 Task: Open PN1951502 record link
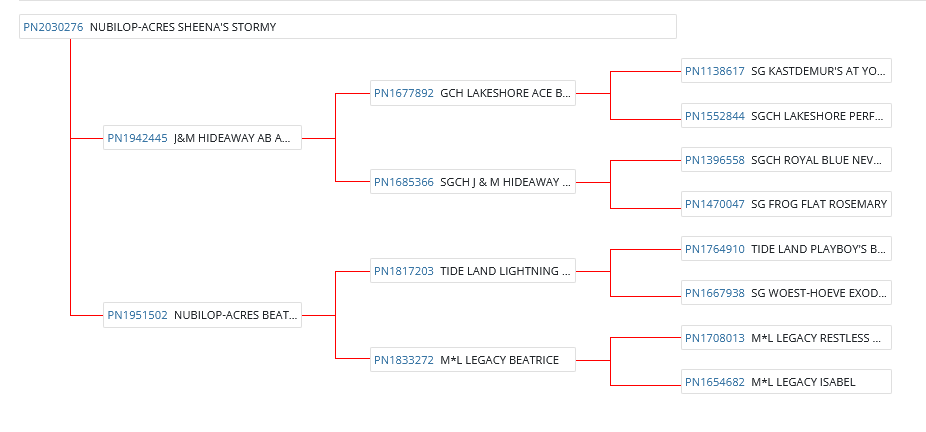137,315
